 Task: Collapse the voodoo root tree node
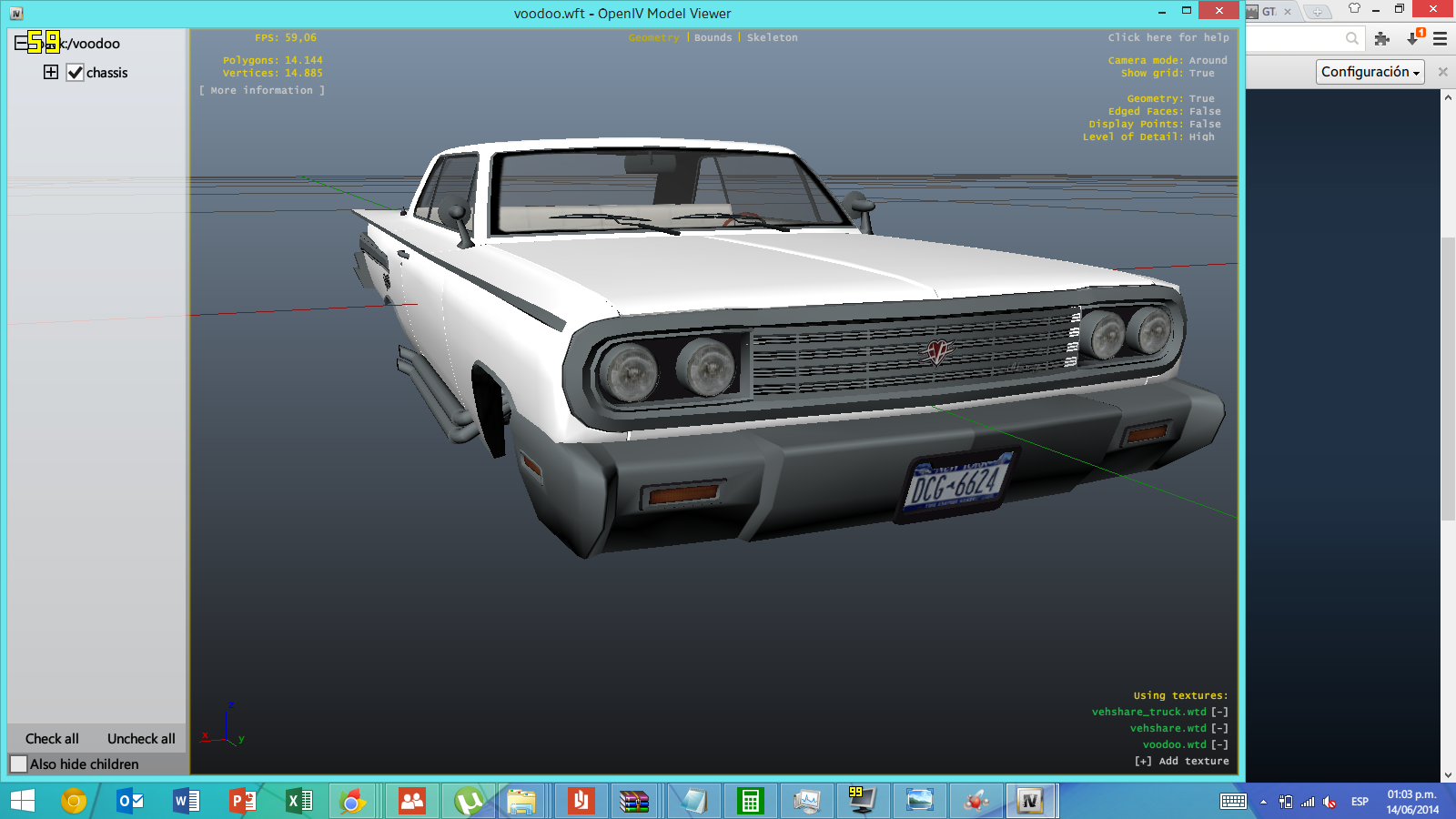[x=21, y=43]
